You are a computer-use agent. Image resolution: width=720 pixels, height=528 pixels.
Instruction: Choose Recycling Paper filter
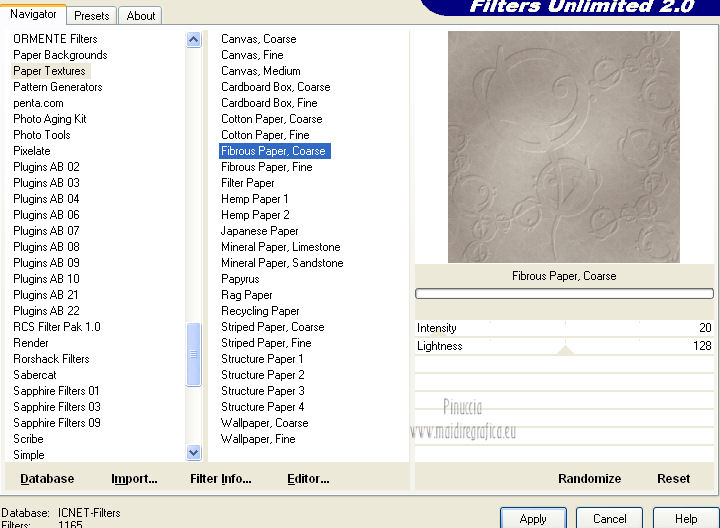point(260,311)
